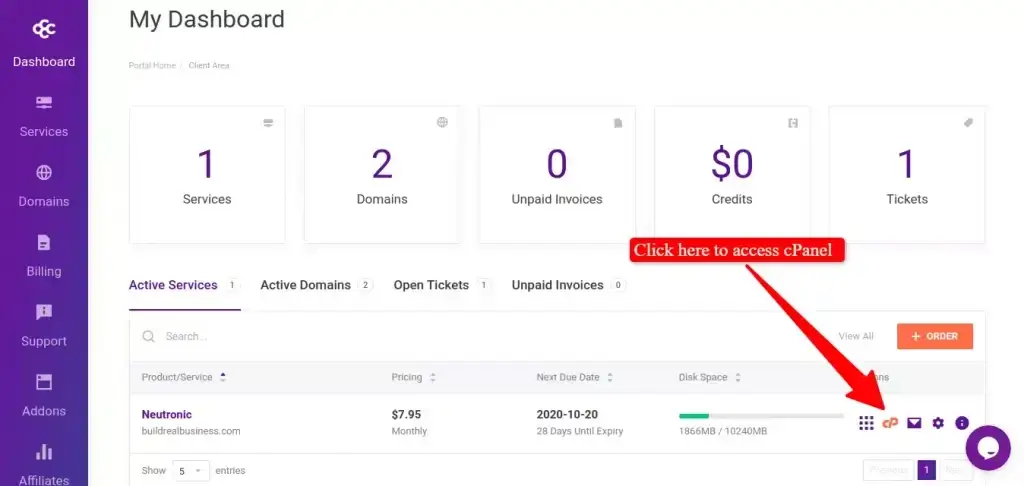Click the $7.95 pricing cell
This screenshot has height=486, width=1024.
(x=406, y=414)
